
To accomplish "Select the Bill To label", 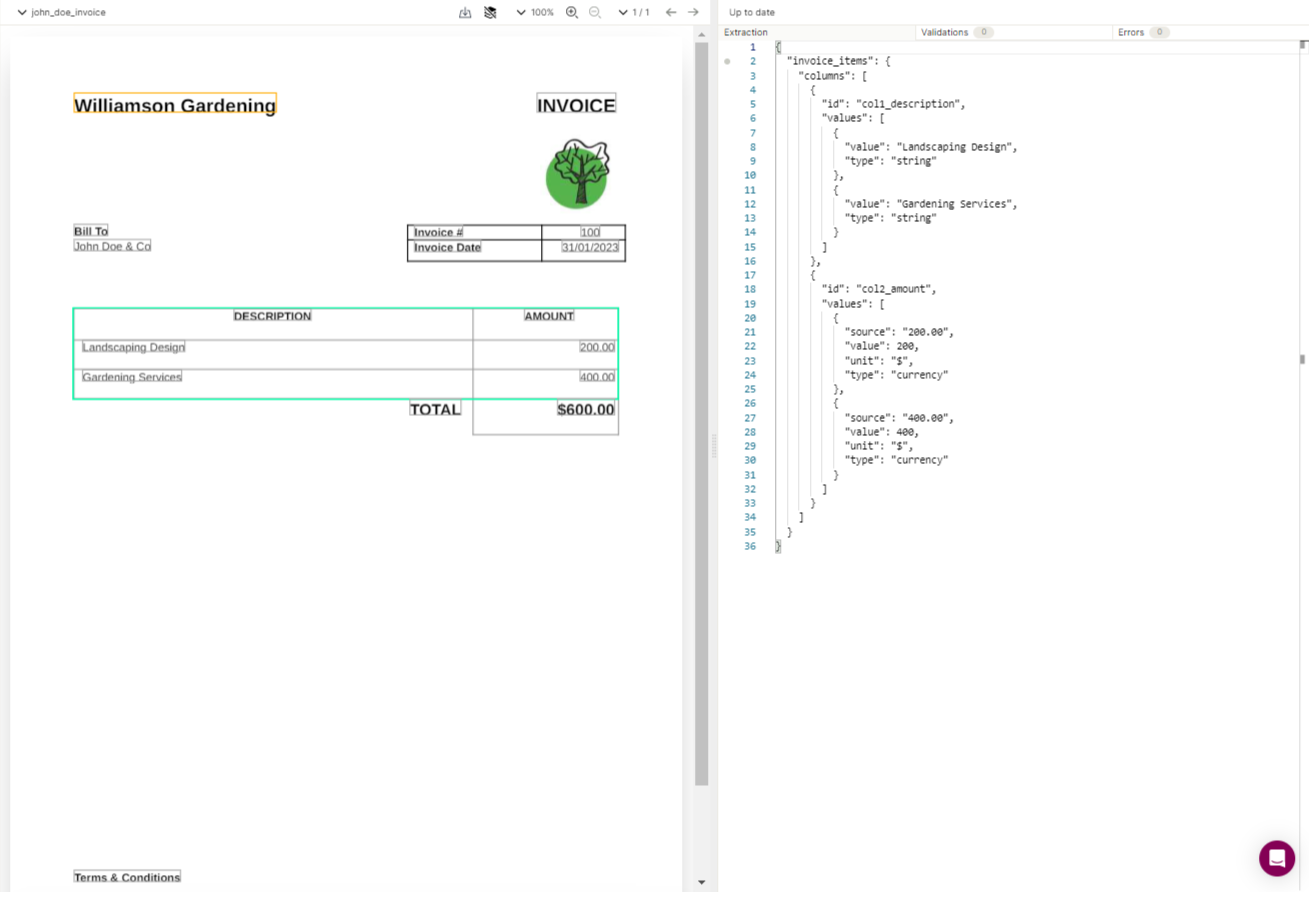I will (x=91, y=231).
